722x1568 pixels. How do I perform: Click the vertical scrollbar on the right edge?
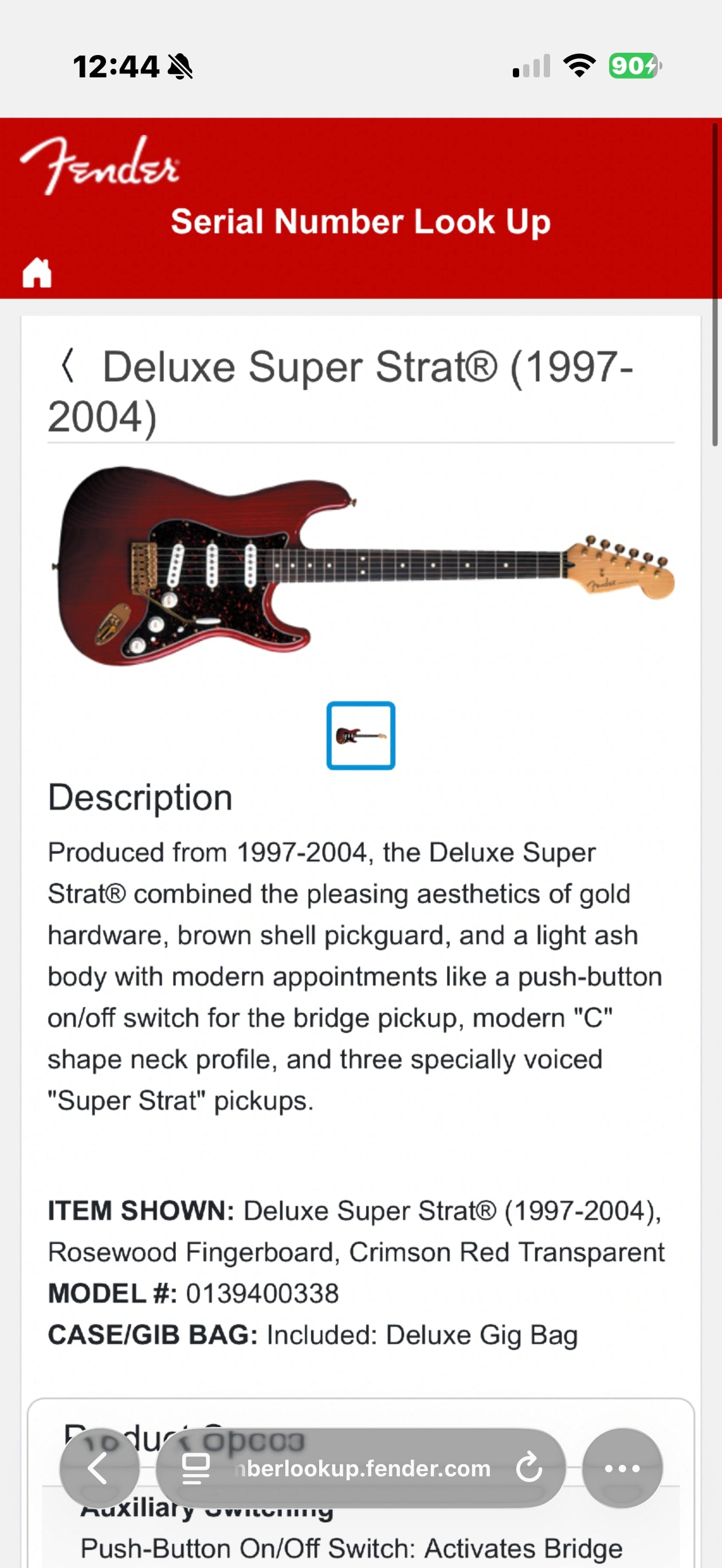[715, 286]
